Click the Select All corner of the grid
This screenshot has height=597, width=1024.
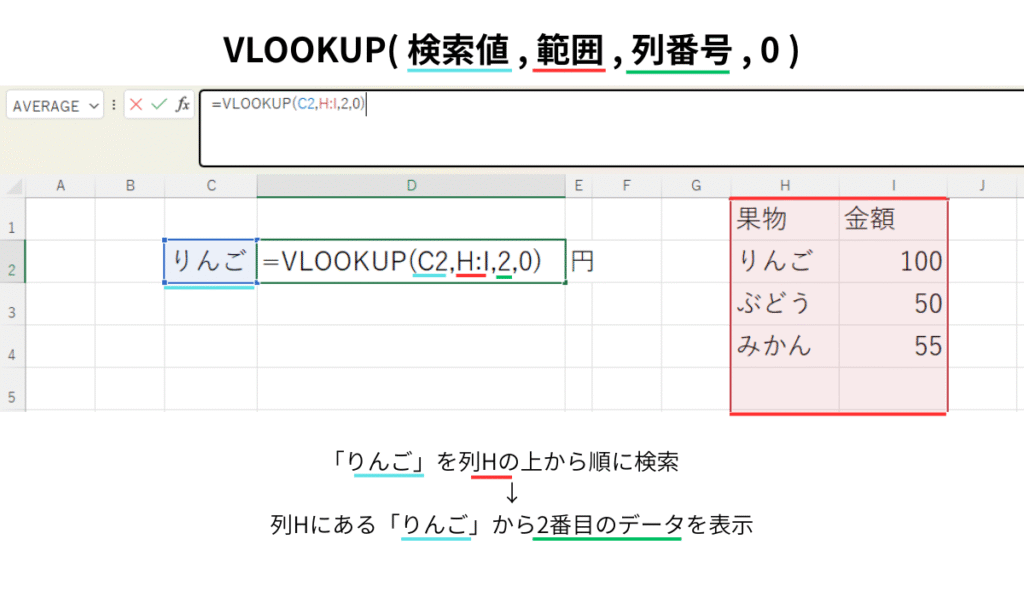[12, 186]
